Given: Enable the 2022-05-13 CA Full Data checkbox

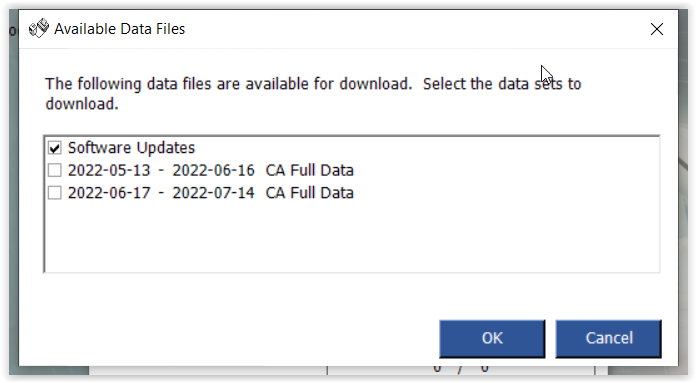Looking at the screenshot, I should click(x=55, y=170).
